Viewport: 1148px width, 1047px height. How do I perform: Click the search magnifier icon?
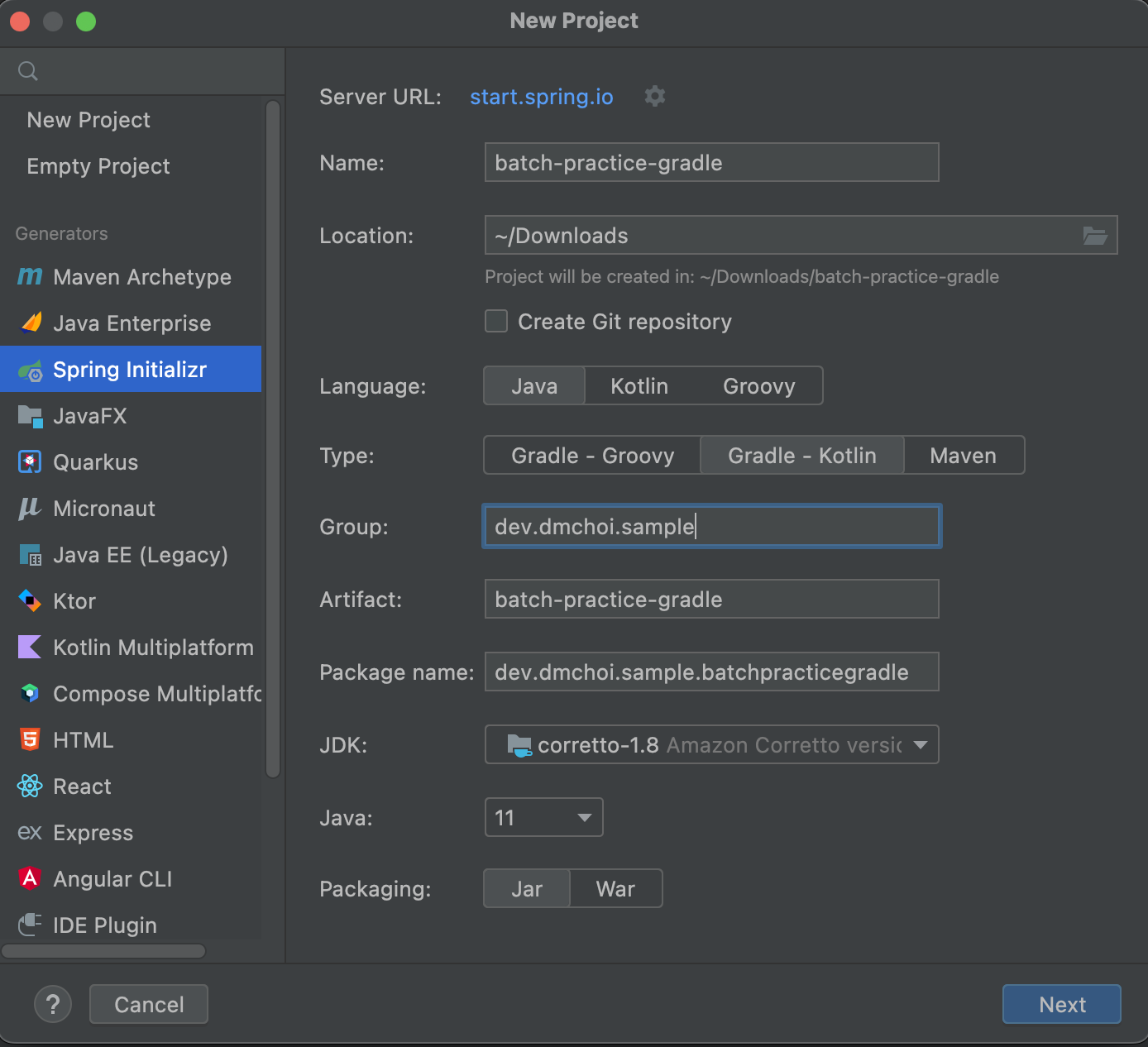(28, 71)
